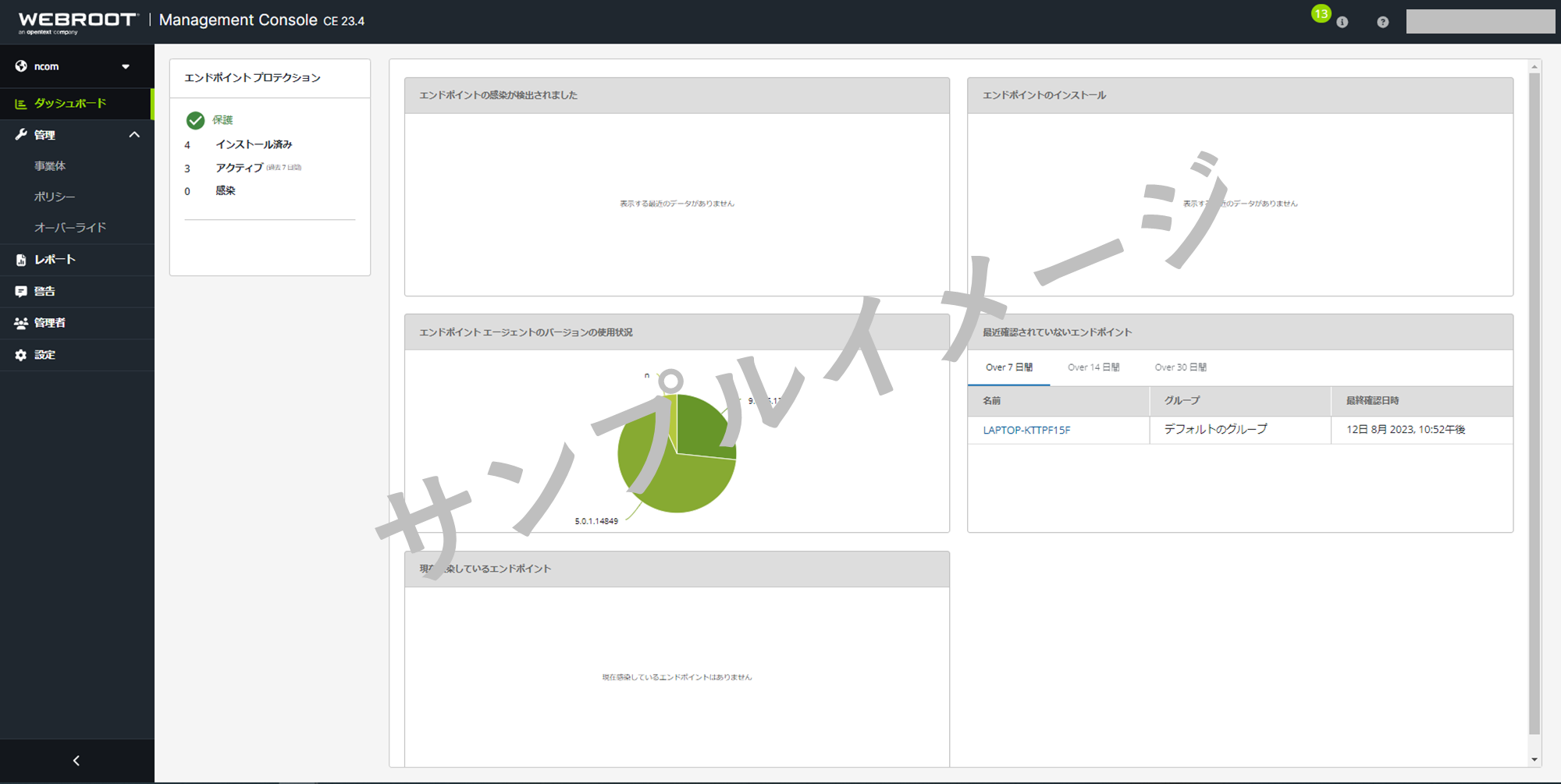This screenshot has height=784, width=1561.
Task: Select the Over 7 日間 tab
Action: [x=1008, y=367]
